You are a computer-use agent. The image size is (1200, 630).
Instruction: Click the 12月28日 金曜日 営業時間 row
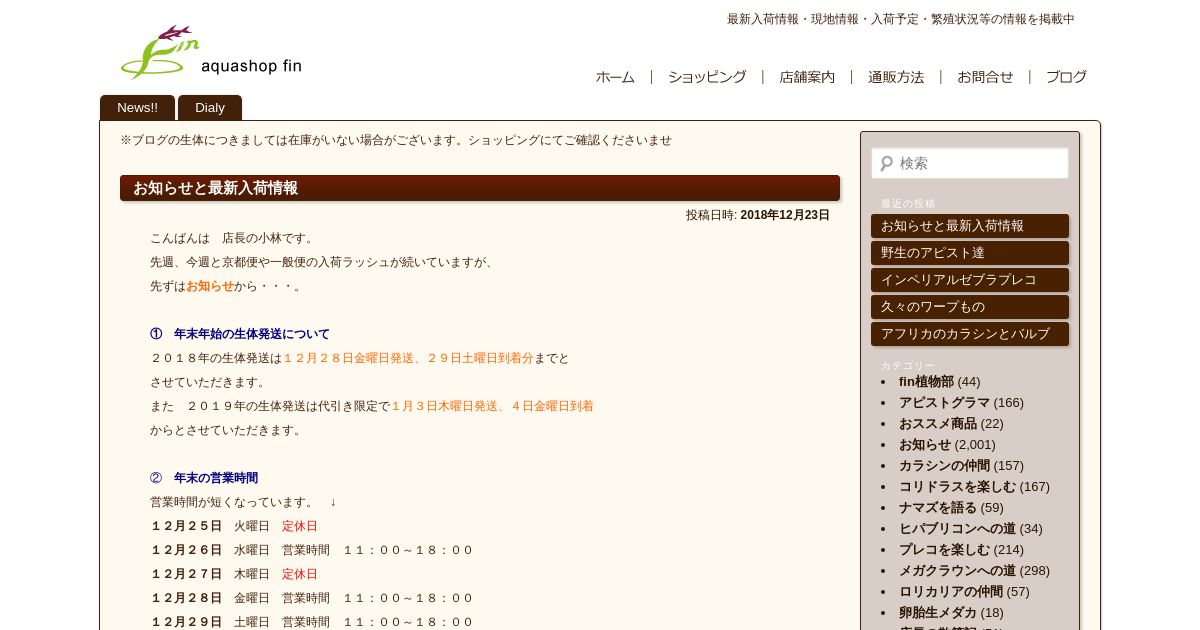[x=311, y=598]
